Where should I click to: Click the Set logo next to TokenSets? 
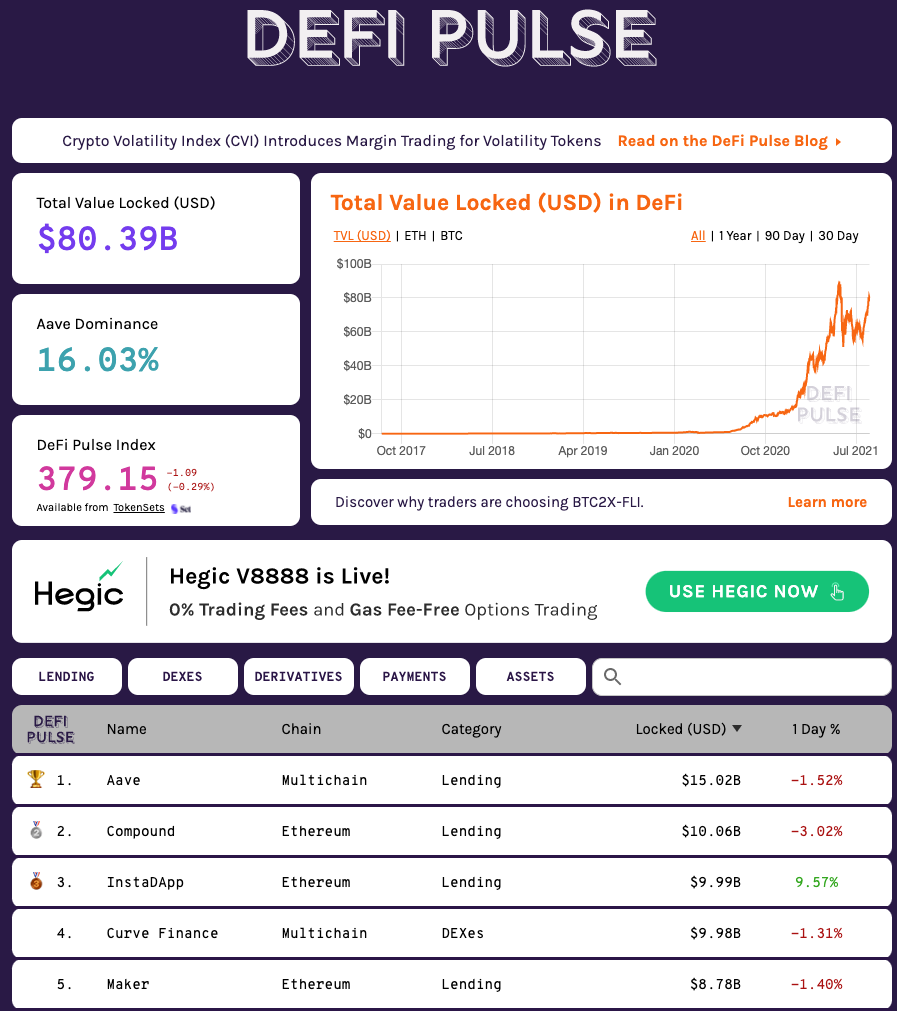(x=181, y=508)
